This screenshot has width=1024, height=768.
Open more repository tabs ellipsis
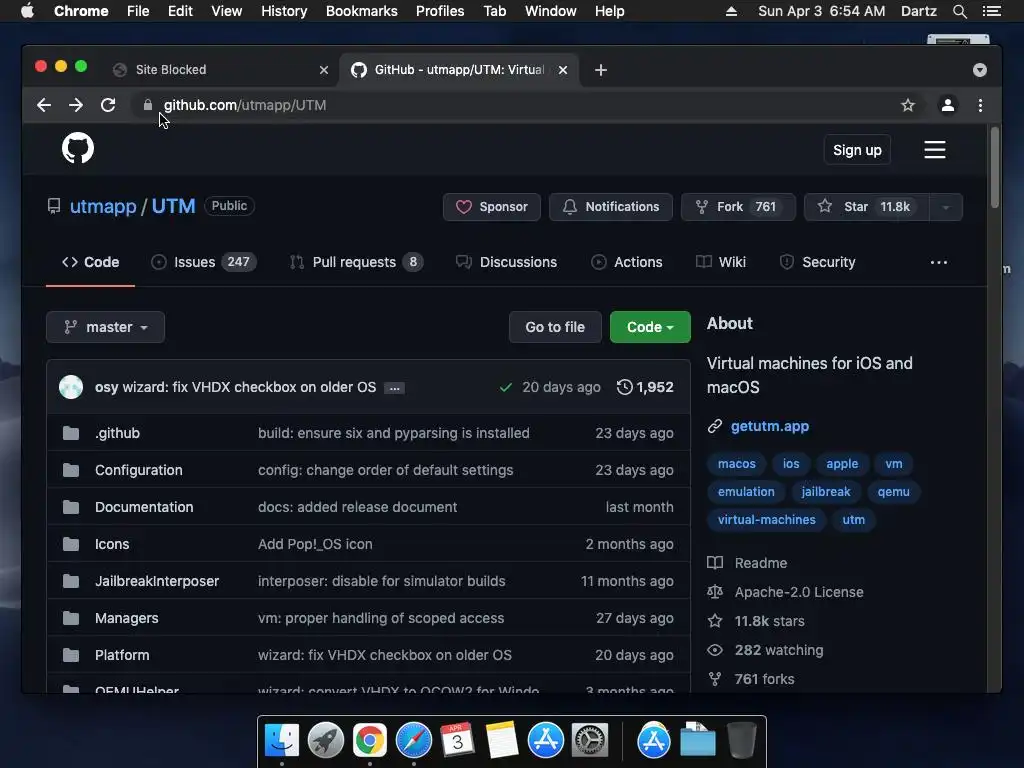pyautogui.click(x=938, y=262)
